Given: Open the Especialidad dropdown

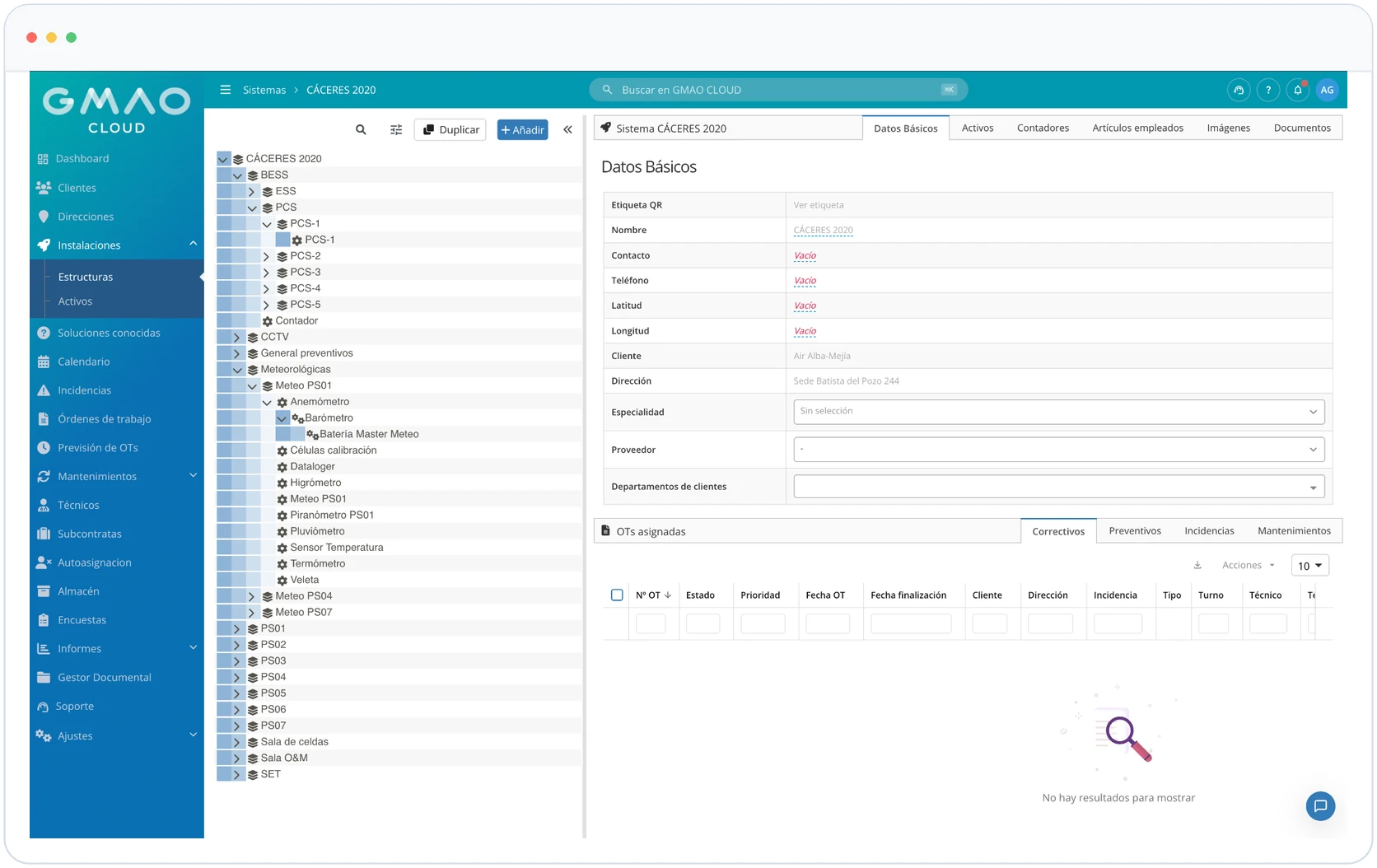Looking at the screenshot, I should pyautogui.click(x=1058, y=412).
